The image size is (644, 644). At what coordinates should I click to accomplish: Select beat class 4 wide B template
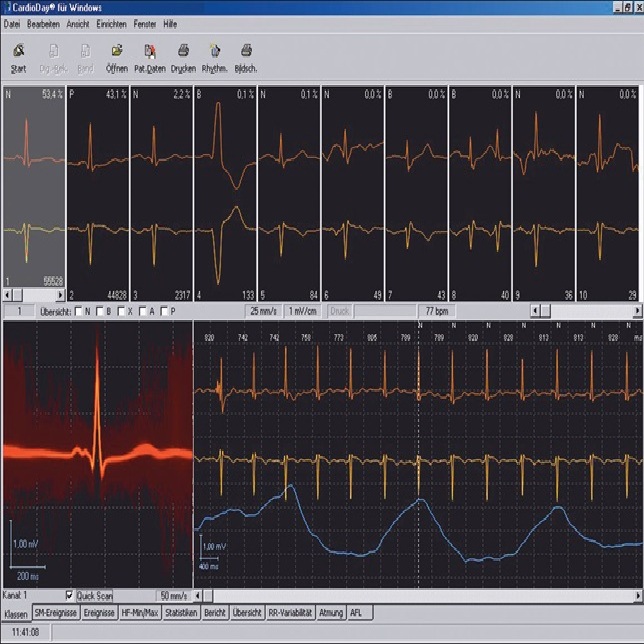pos(225,193)
